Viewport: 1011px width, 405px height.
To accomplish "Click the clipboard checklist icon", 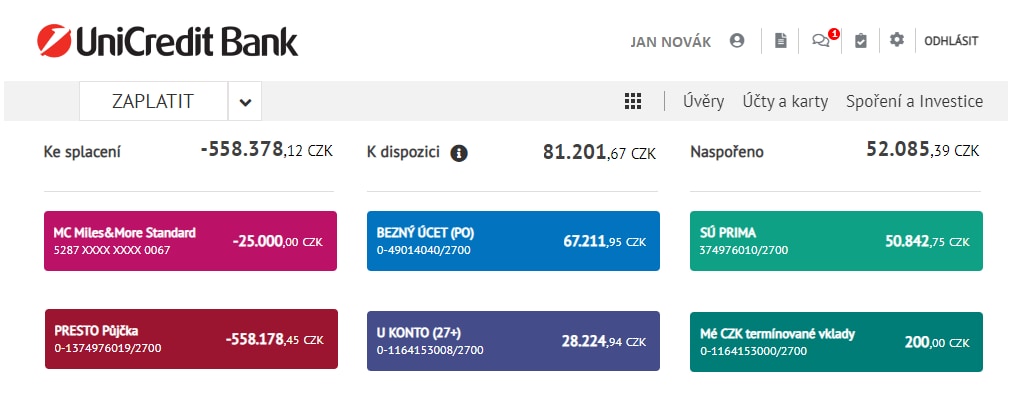I will point(860,41).
